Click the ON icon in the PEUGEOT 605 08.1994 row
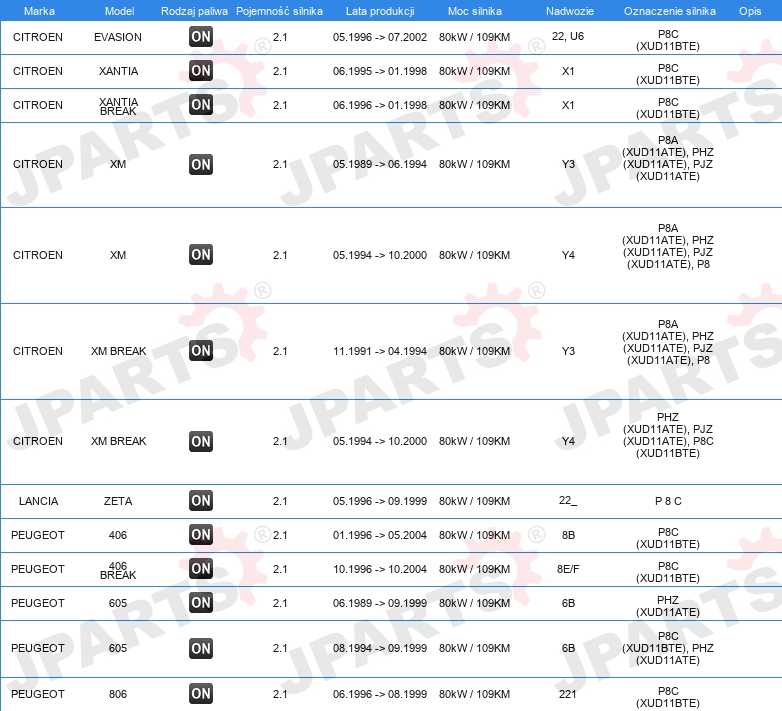The width and height of the screenshot is (782, 711). click(200, 648)
